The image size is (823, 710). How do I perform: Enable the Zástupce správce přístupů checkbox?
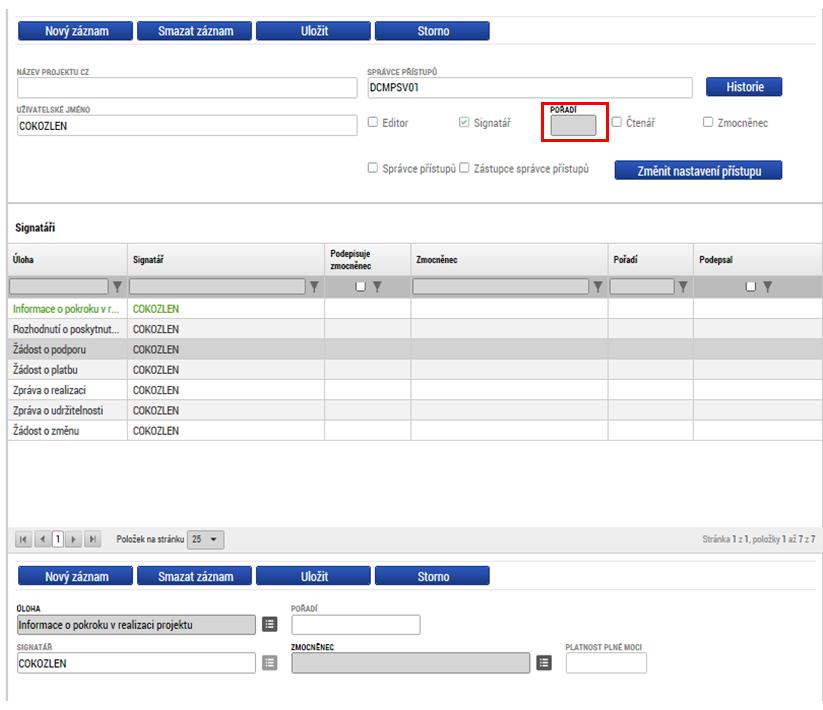coord(464,167)
